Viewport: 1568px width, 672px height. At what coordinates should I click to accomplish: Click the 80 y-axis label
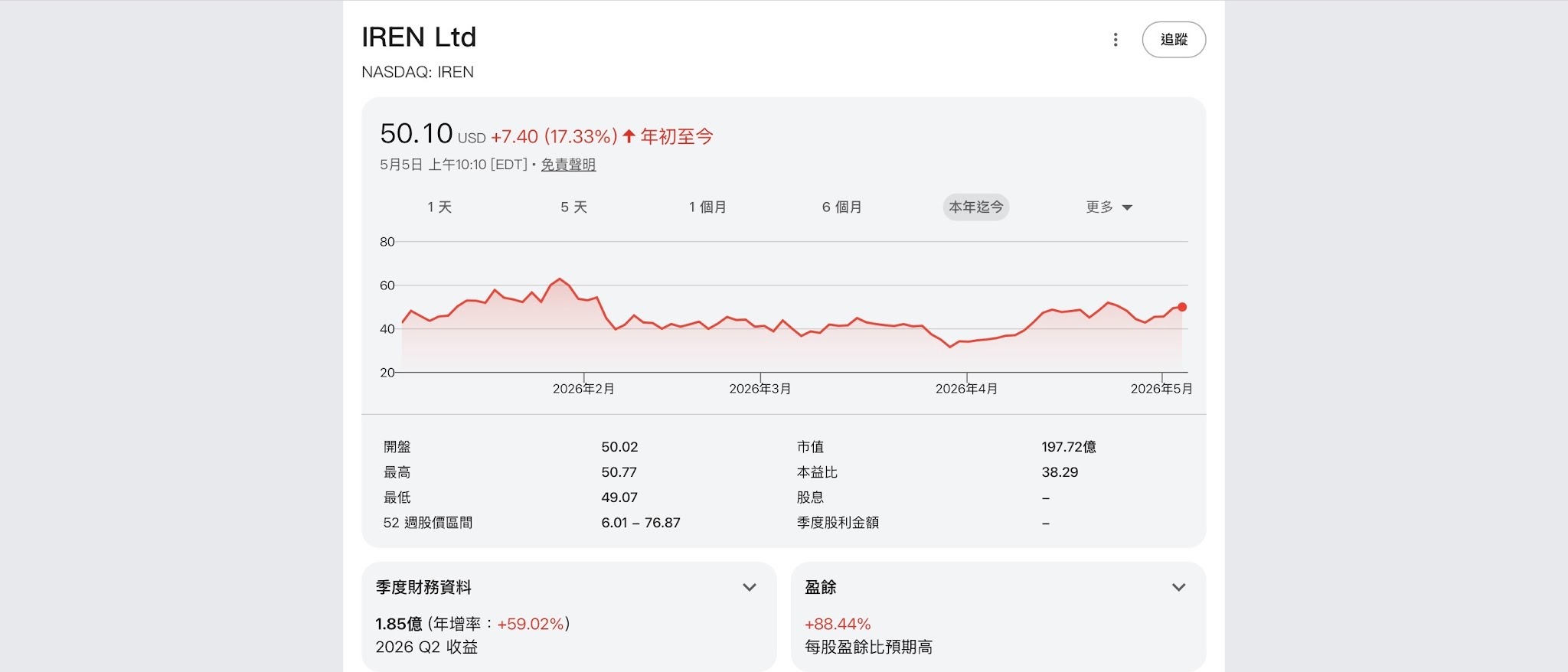click(387, 242)
